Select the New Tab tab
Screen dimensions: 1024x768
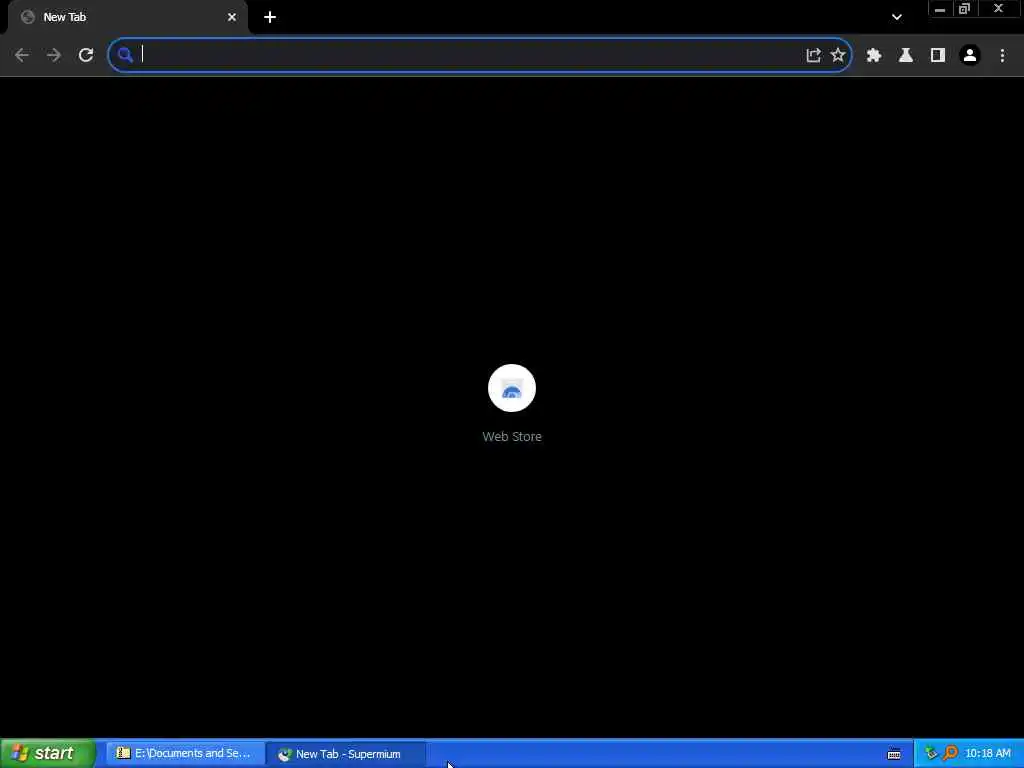127,17
